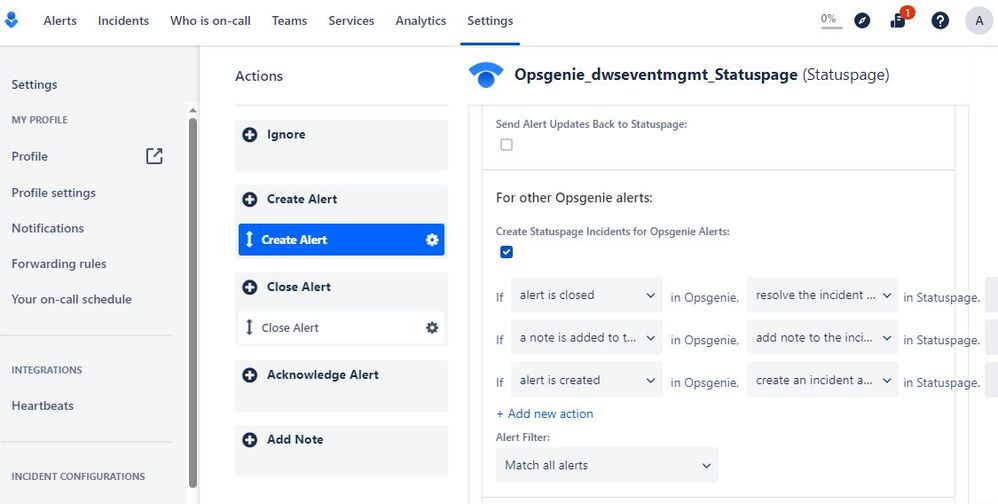Open the Alert Filter 'Match all alerts' dropdown
Viewport: 998px width, 504px height.
tap(607, 465)
